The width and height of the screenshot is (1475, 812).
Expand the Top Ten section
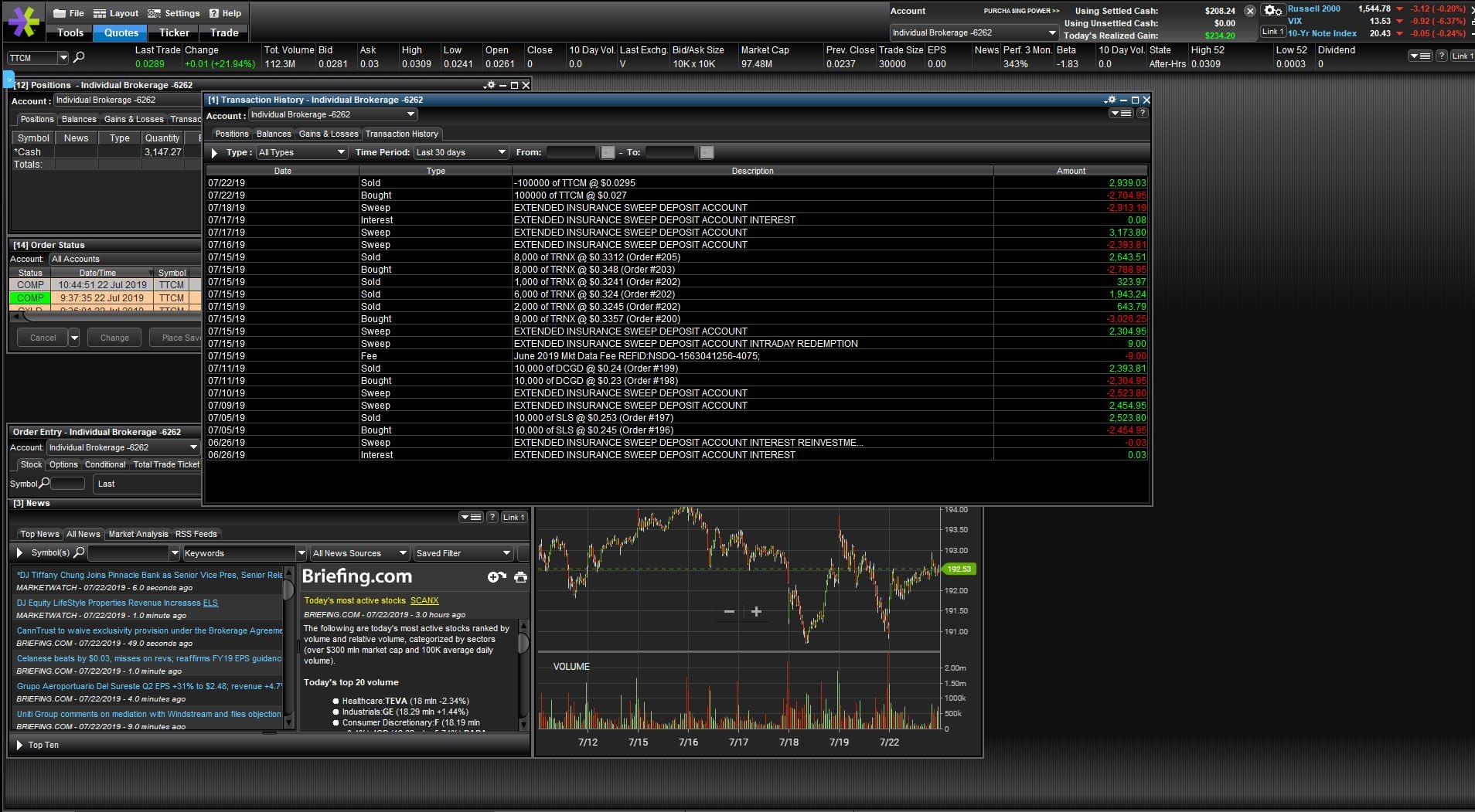pos(20,745)
